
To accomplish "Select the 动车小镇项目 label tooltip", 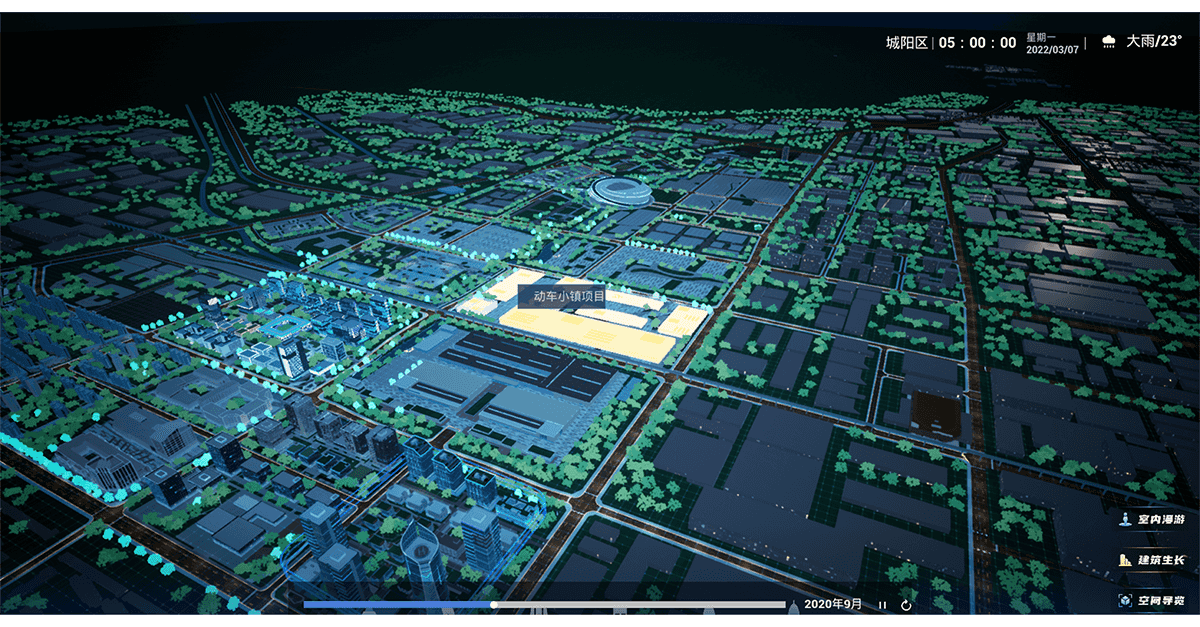I will tap(569, 296).
